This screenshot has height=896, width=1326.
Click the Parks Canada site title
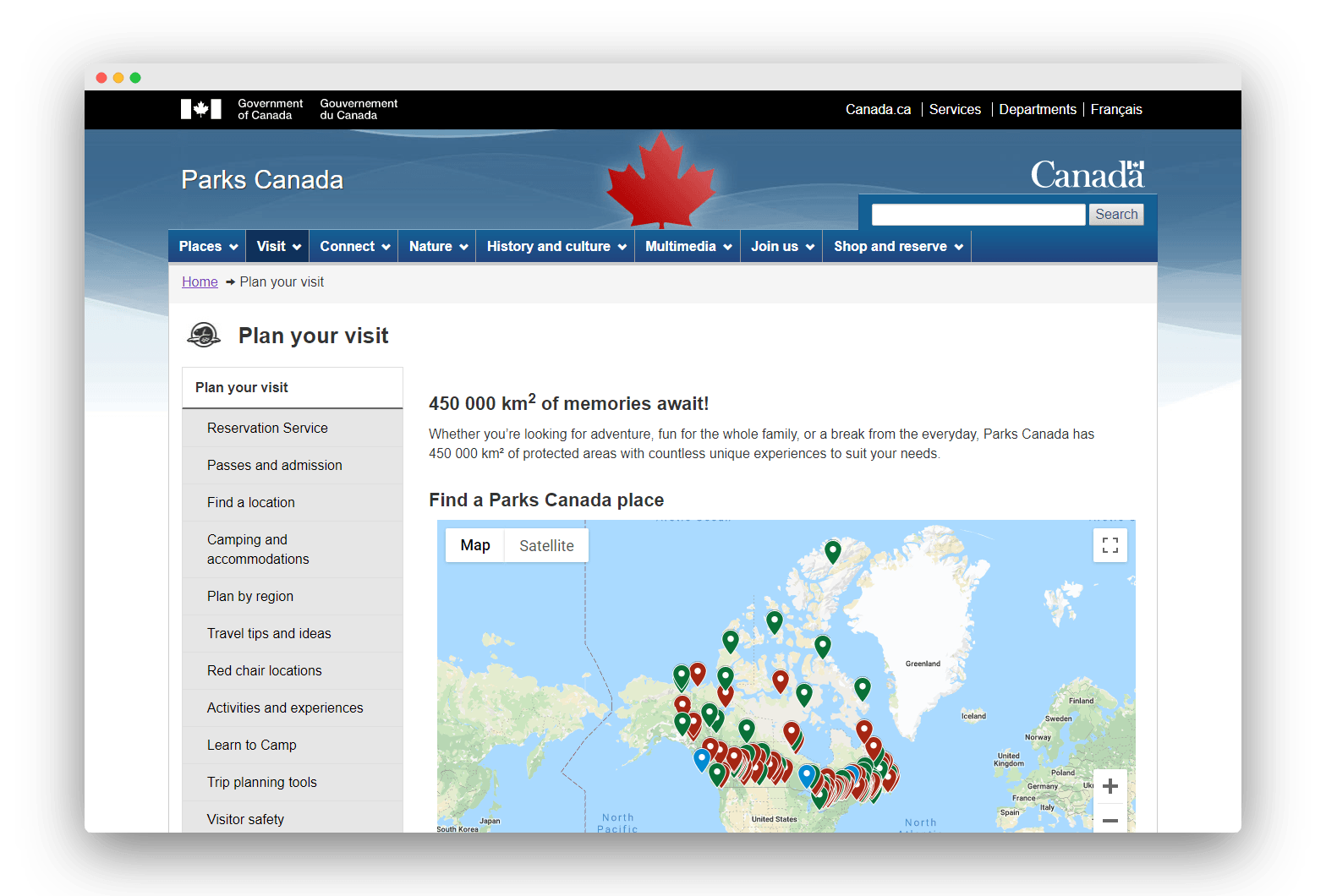262,179
